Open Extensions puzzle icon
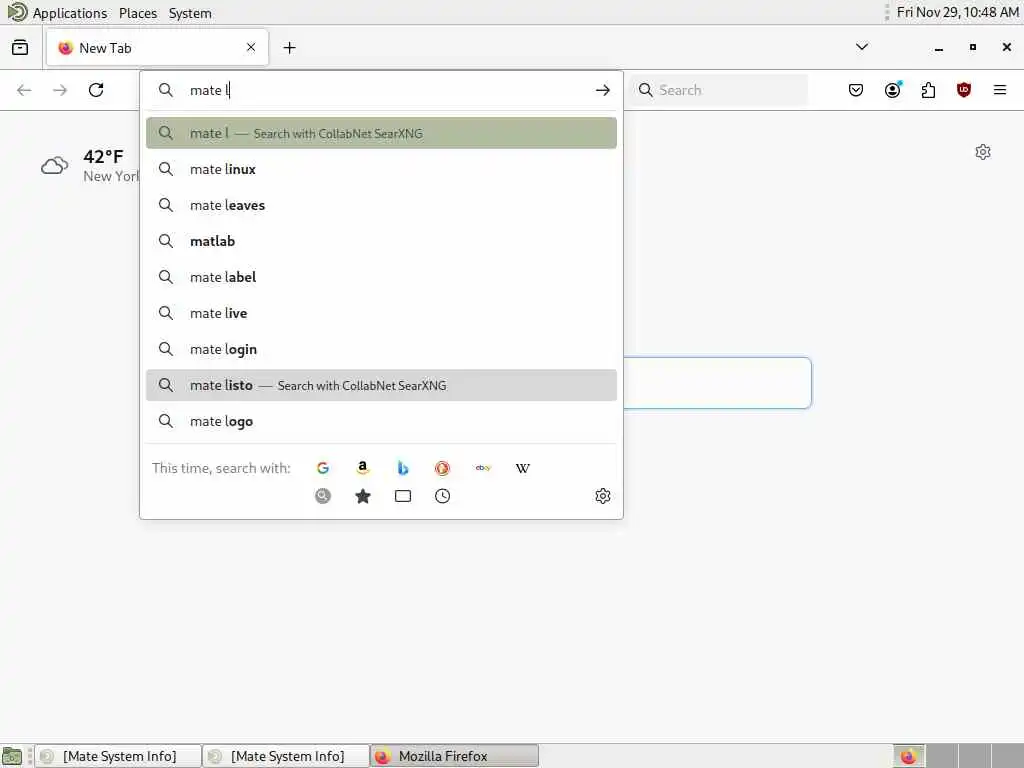Viewport: 1024px width, 768px height. click(x=928, y=90)
